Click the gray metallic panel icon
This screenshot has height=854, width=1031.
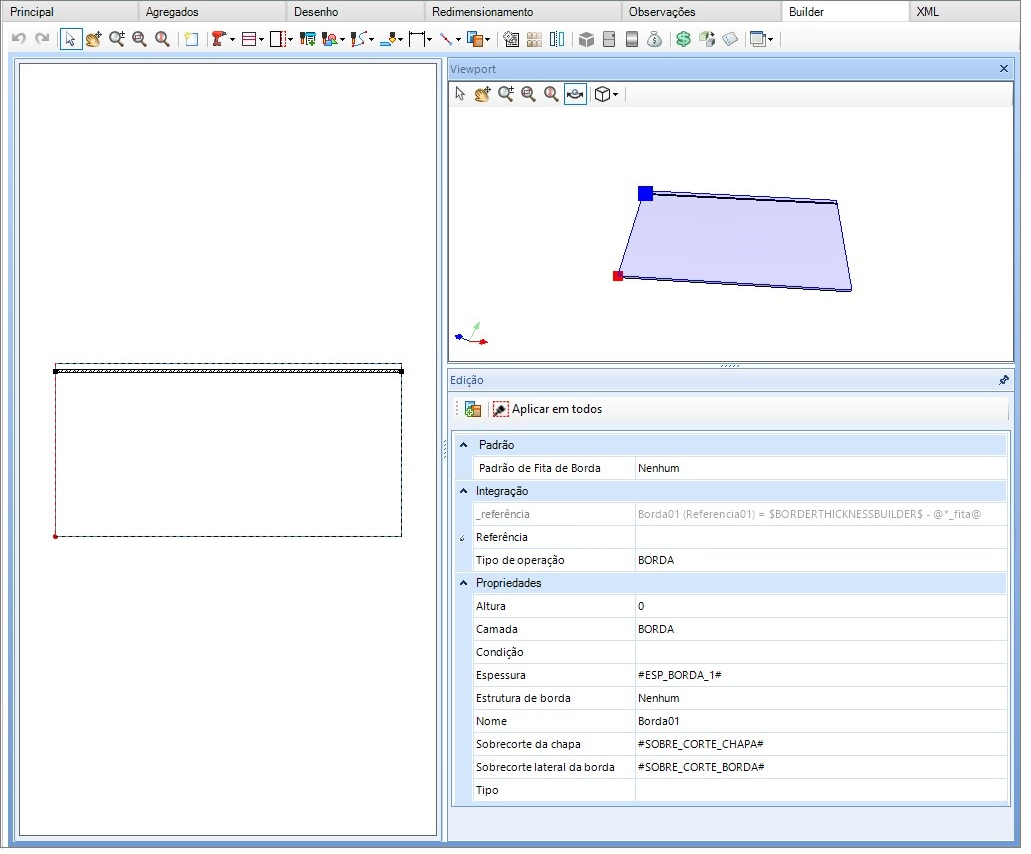click(x=632, y=39)
